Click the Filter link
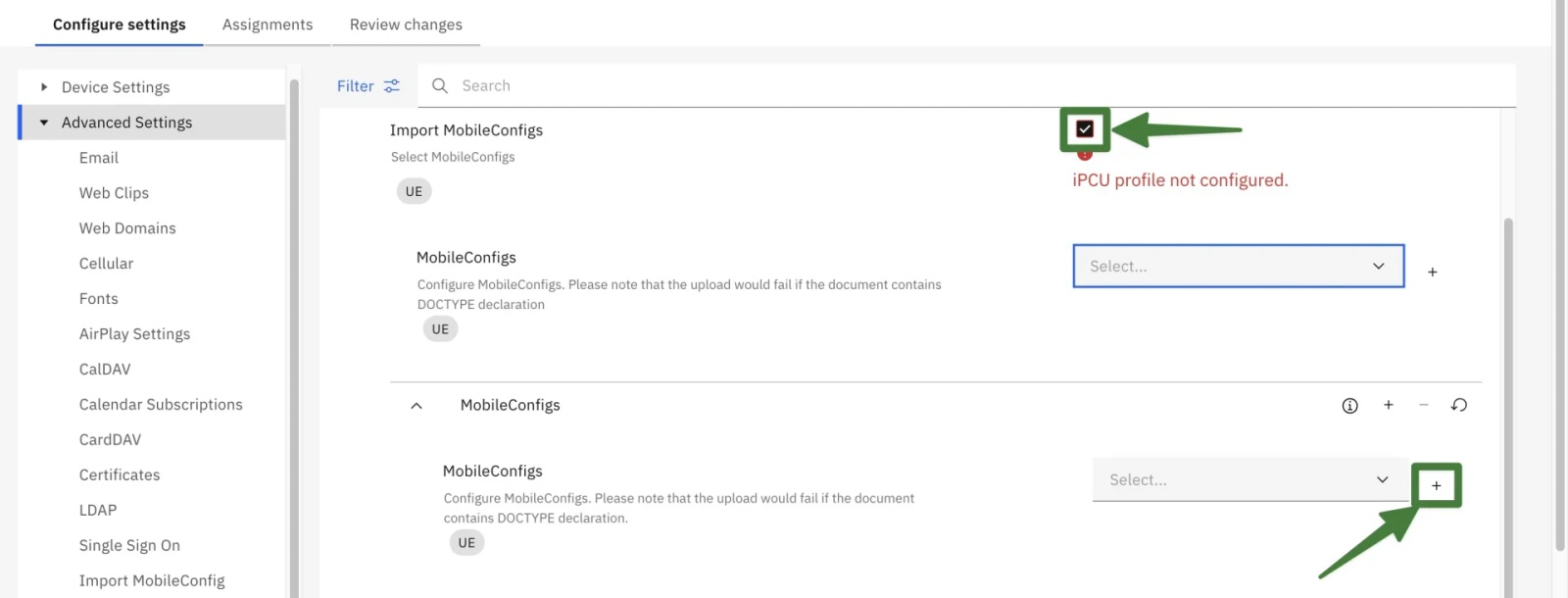The height and width of the screenshot is (598, 1568). pos(353,85)
